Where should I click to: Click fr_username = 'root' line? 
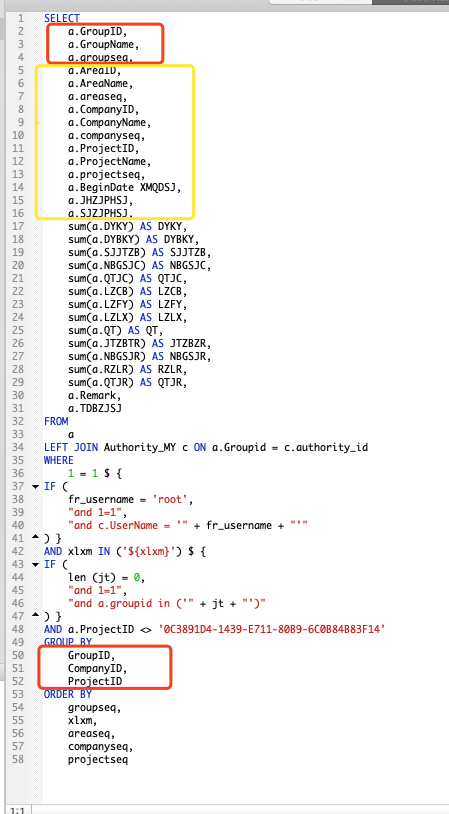(131, 499)
